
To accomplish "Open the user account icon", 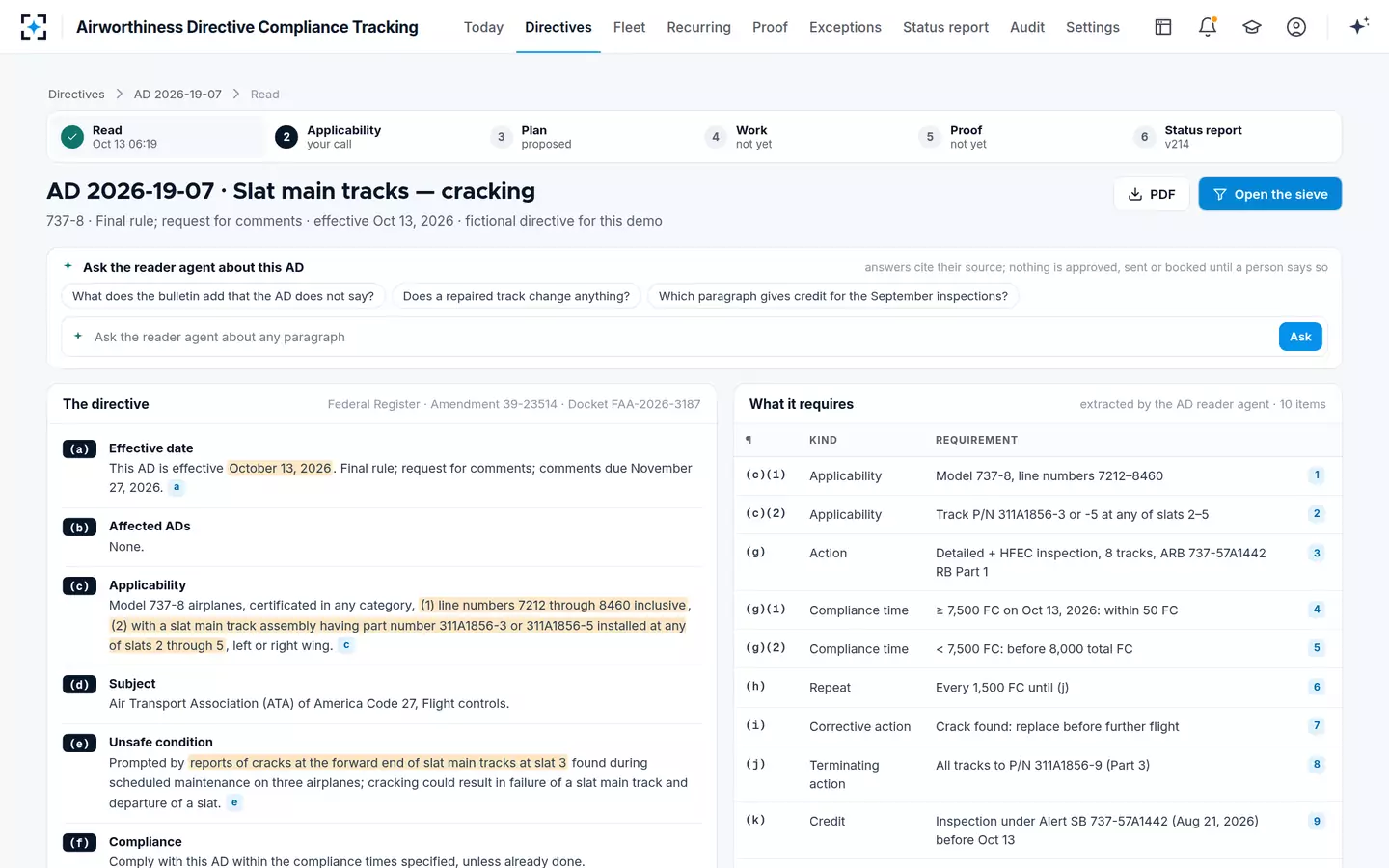I will click(1296, 27).
